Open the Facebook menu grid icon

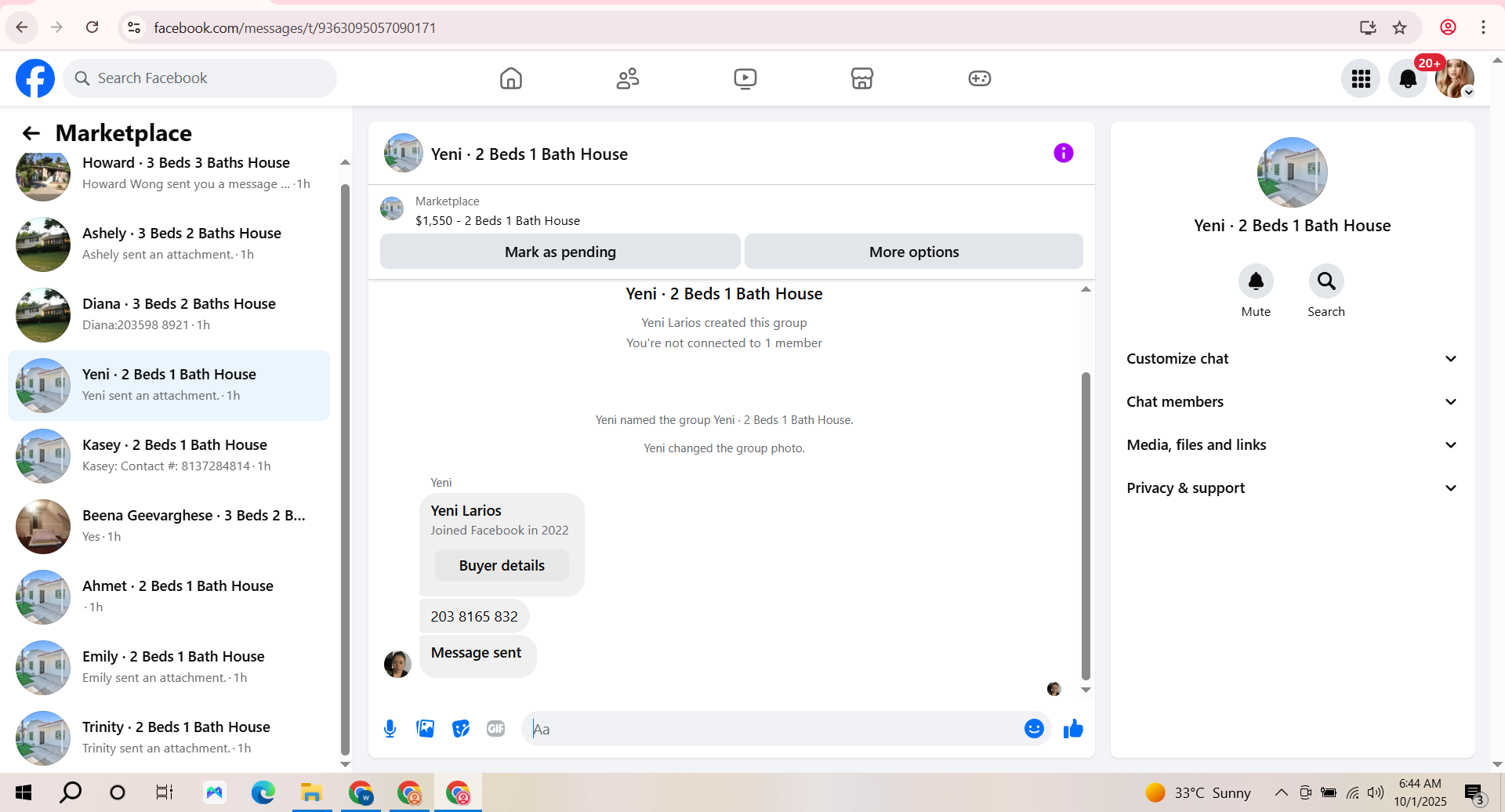(x=1361, y=78)
